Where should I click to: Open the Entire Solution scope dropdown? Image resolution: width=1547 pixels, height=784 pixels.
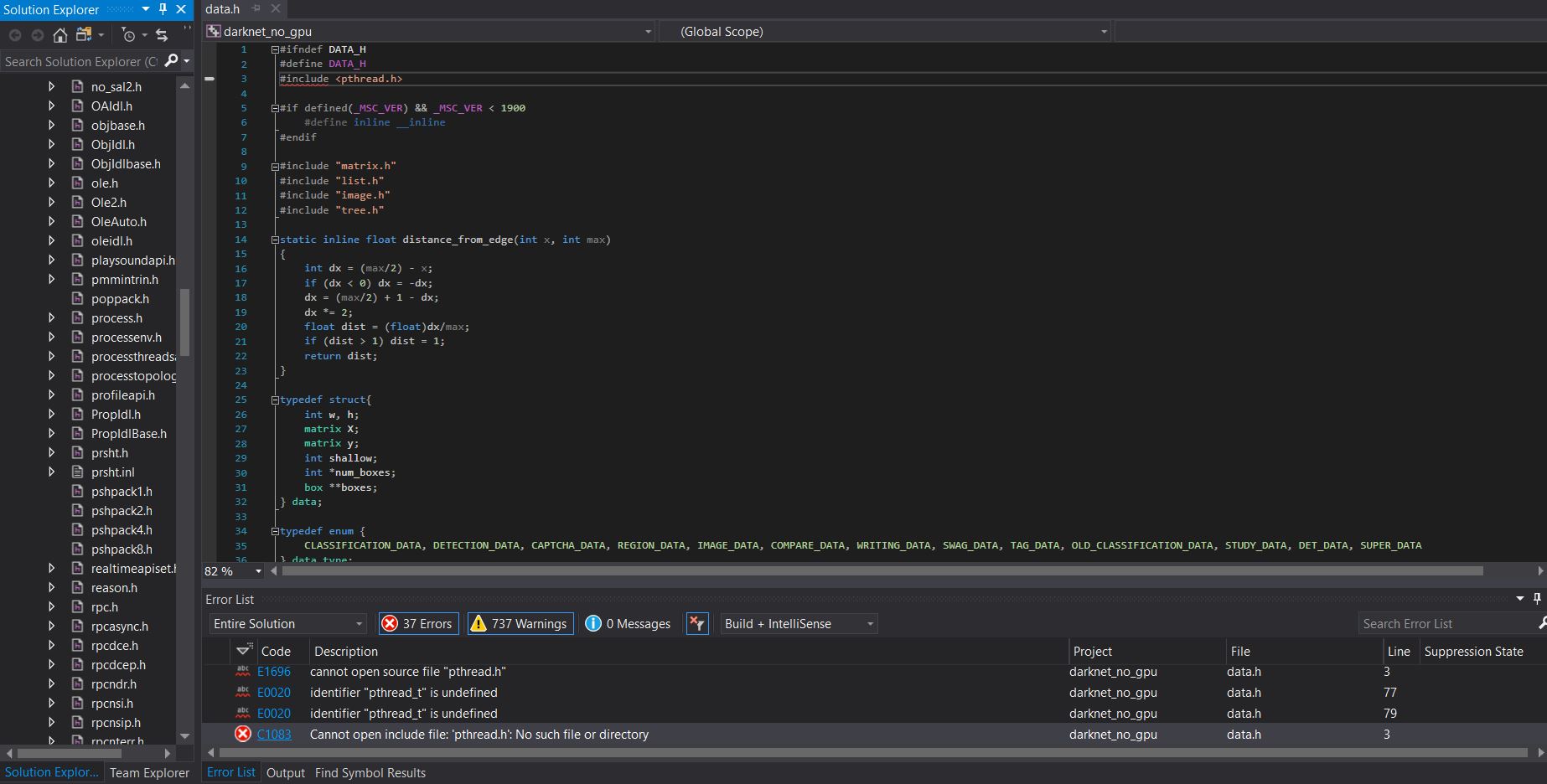pos(287,624)
